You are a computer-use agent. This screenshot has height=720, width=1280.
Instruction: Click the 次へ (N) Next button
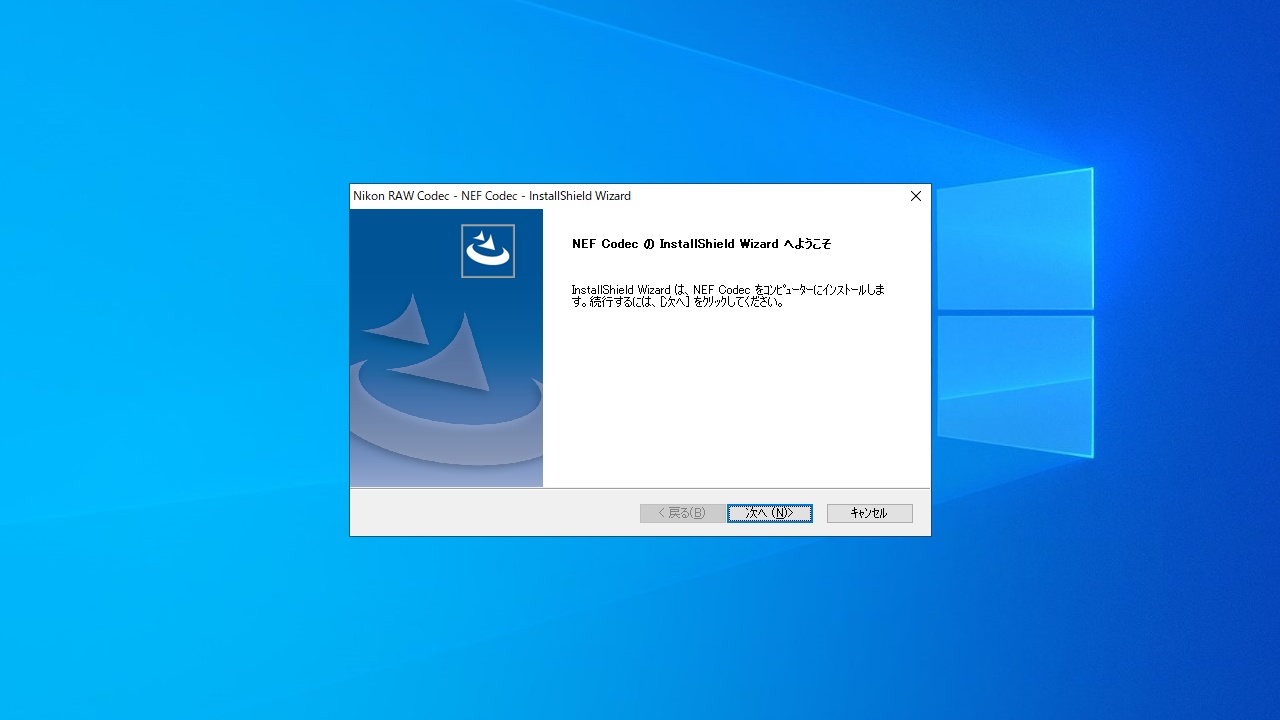[x=770, y=513]
